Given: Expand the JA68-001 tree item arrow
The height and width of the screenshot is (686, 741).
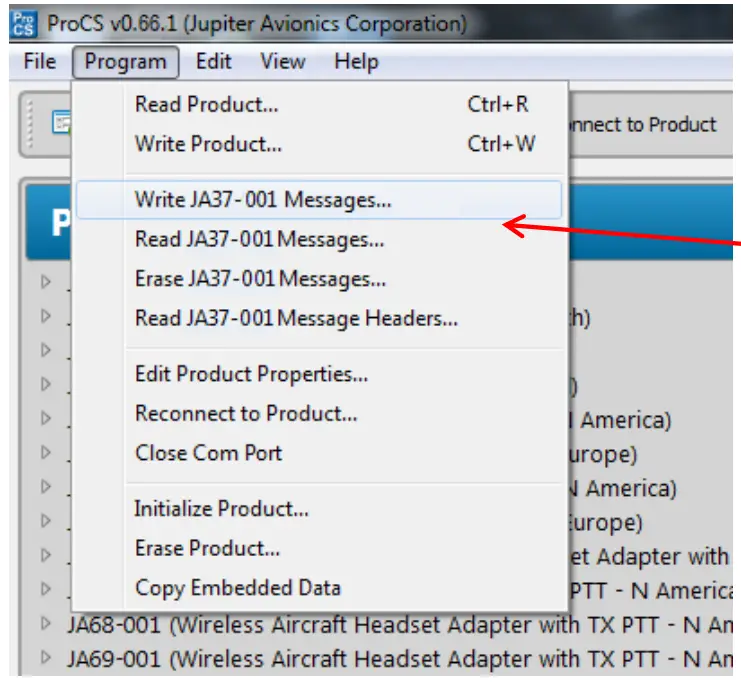Looking at the screenshot, I should pyautogui.click(x=46, y=623).
